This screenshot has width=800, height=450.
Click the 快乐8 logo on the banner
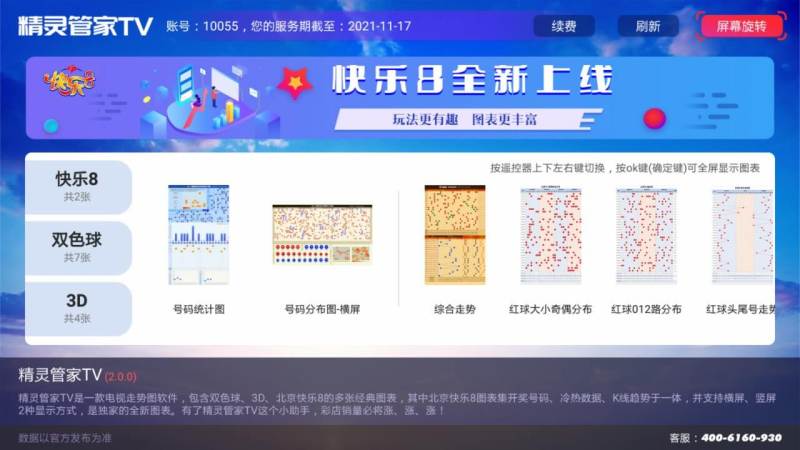pyautogui.click(x=70, y=82)
